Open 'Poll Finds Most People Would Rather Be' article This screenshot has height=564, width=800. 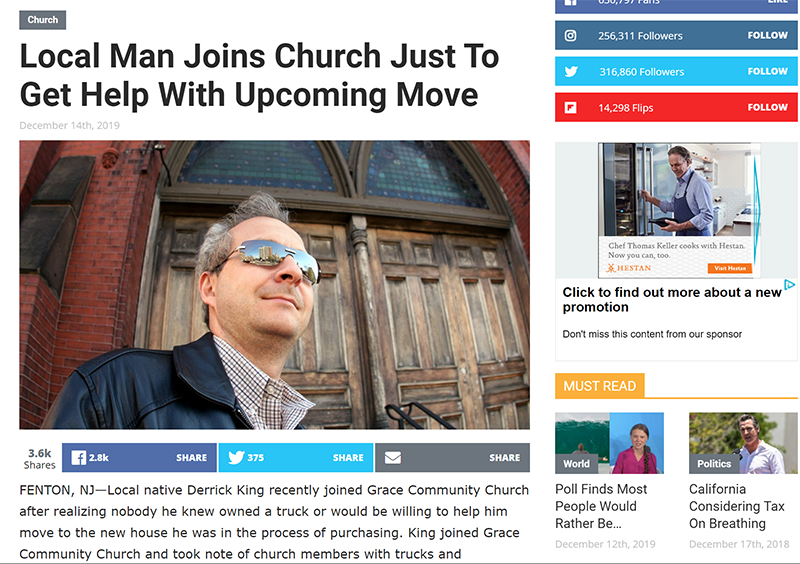(601, 506)
